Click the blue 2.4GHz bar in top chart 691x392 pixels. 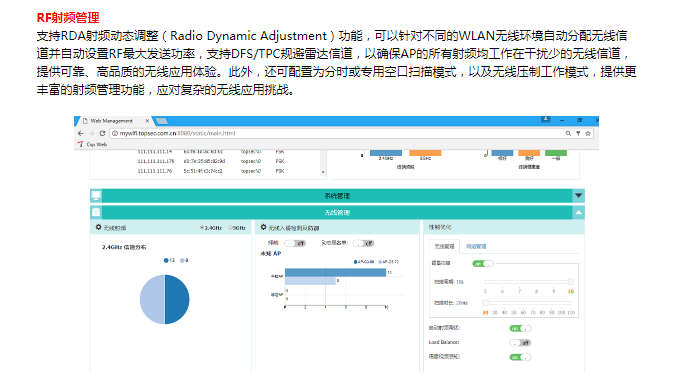pyautogui.click(x=386, y=153)
